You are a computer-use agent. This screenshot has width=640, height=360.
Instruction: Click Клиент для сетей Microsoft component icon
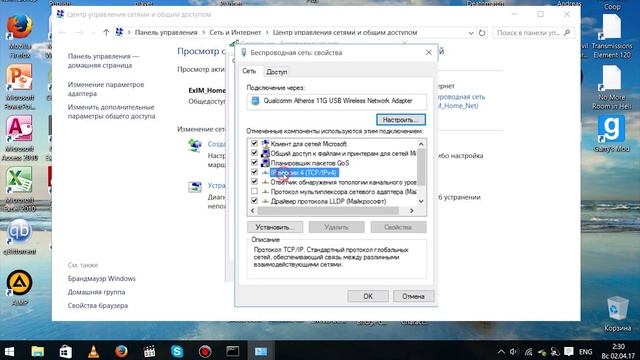(x=265, y=143)
